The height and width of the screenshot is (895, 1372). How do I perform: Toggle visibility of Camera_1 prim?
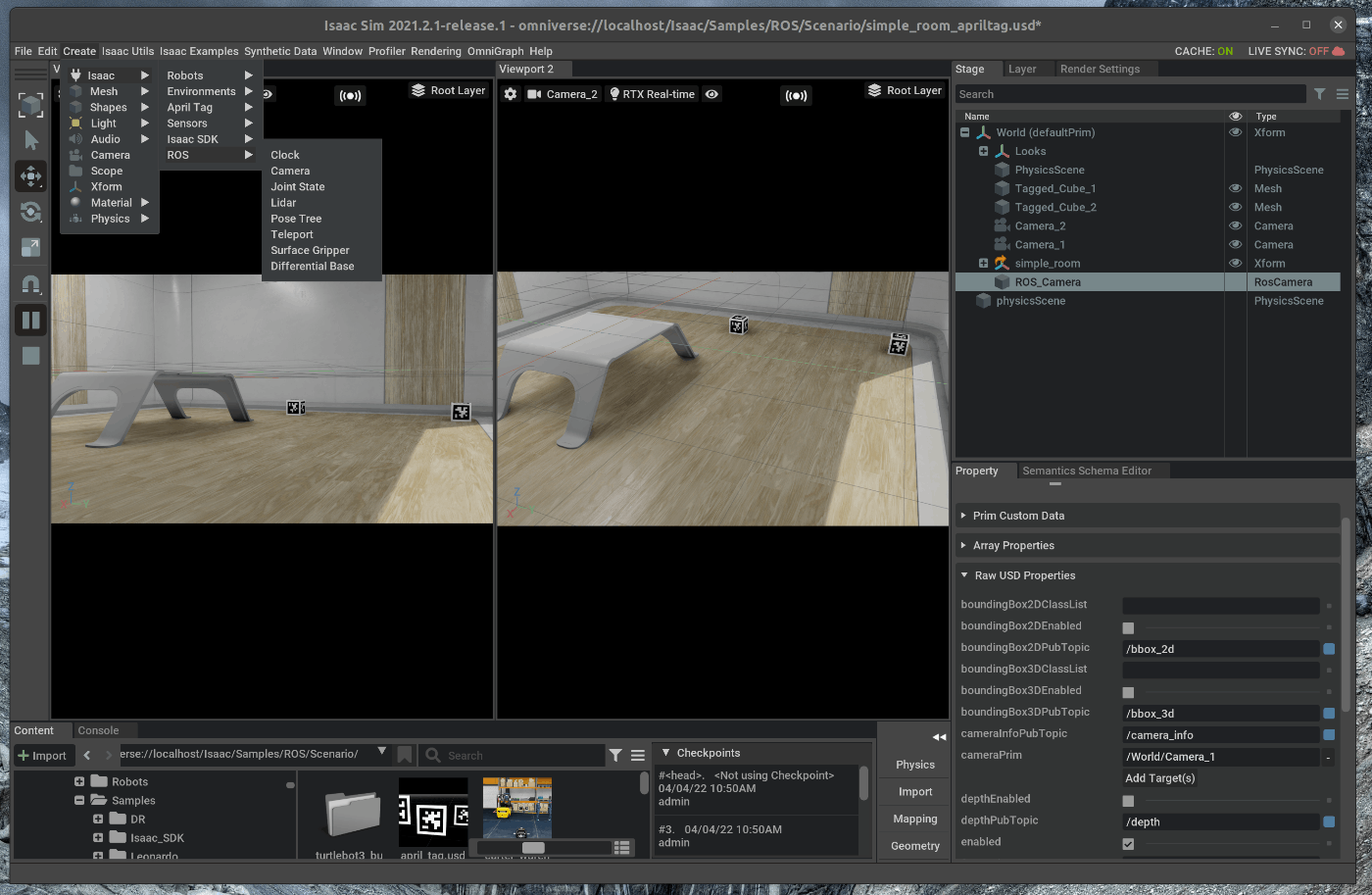[x=1236, y=244]
